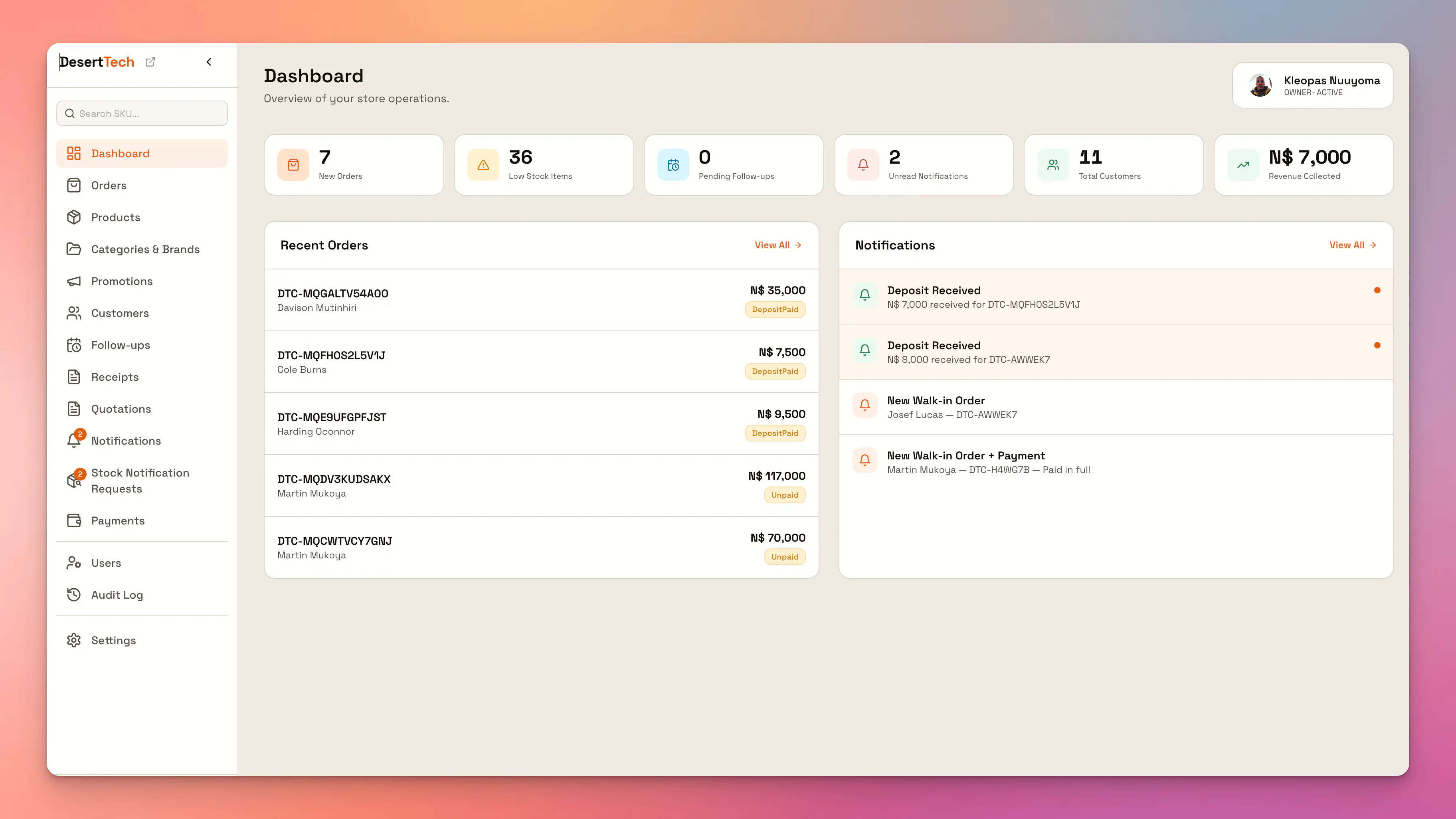Click the Payments wallet icon
Screen dimensions: 1456x819
[x=73, y=520]
